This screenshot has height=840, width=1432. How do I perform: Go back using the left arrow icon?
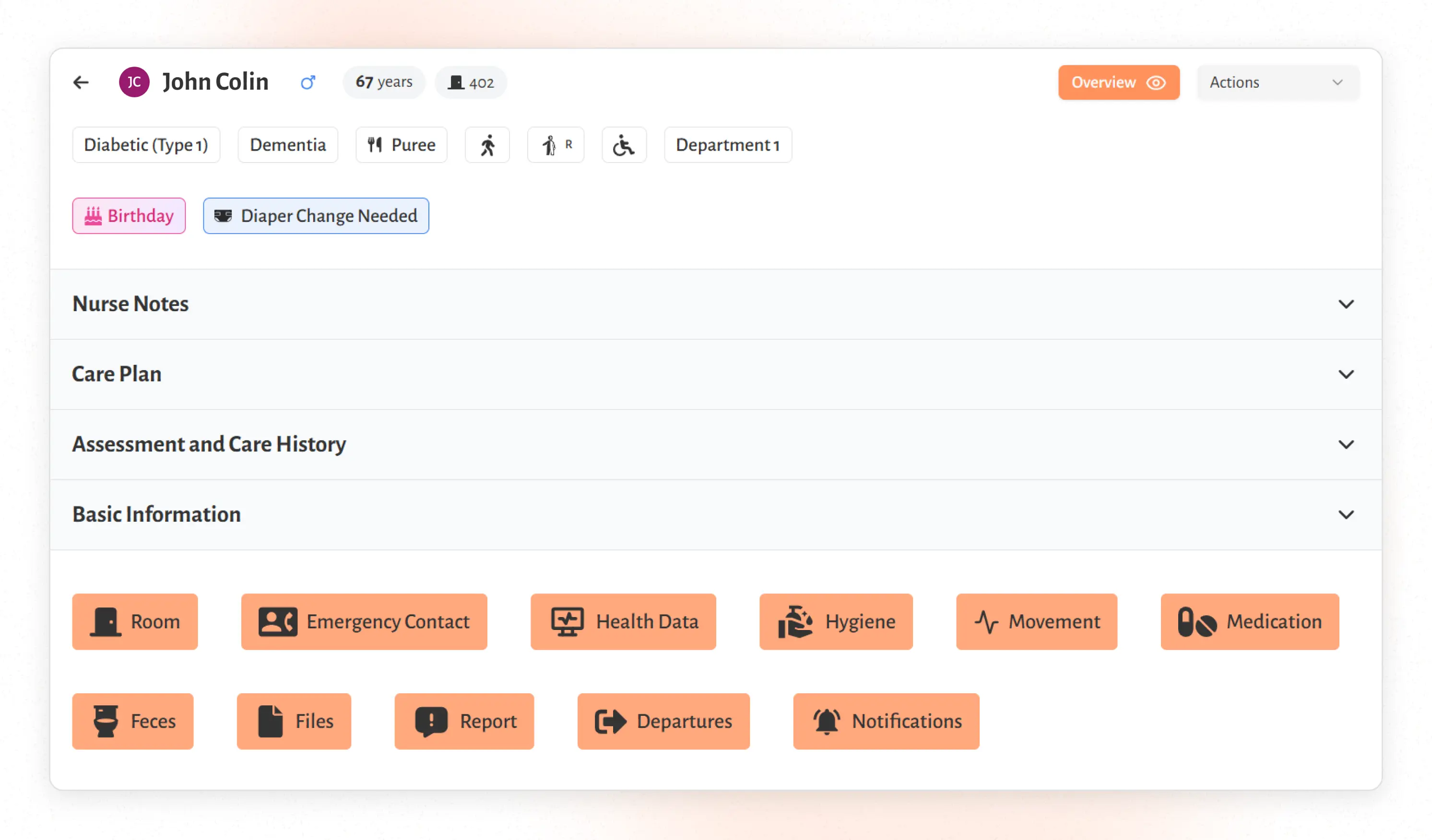pos(81,82)
